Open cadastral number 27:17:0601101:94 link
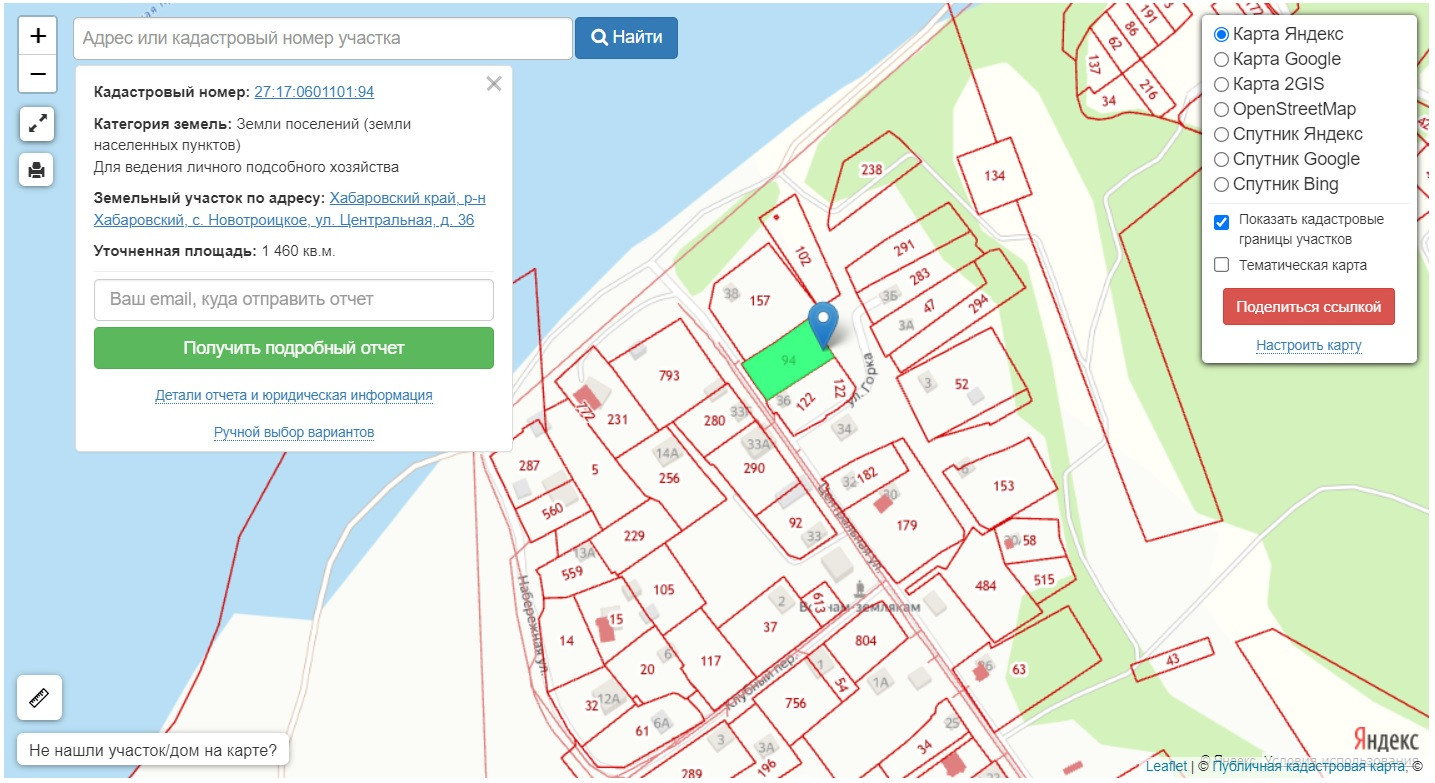Viewport: 1435px width, 783px height. (314, 92)
